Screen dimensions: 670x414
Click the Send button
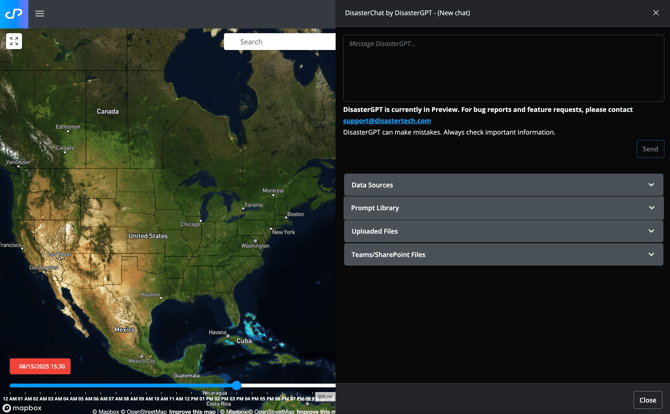[650, 149]
